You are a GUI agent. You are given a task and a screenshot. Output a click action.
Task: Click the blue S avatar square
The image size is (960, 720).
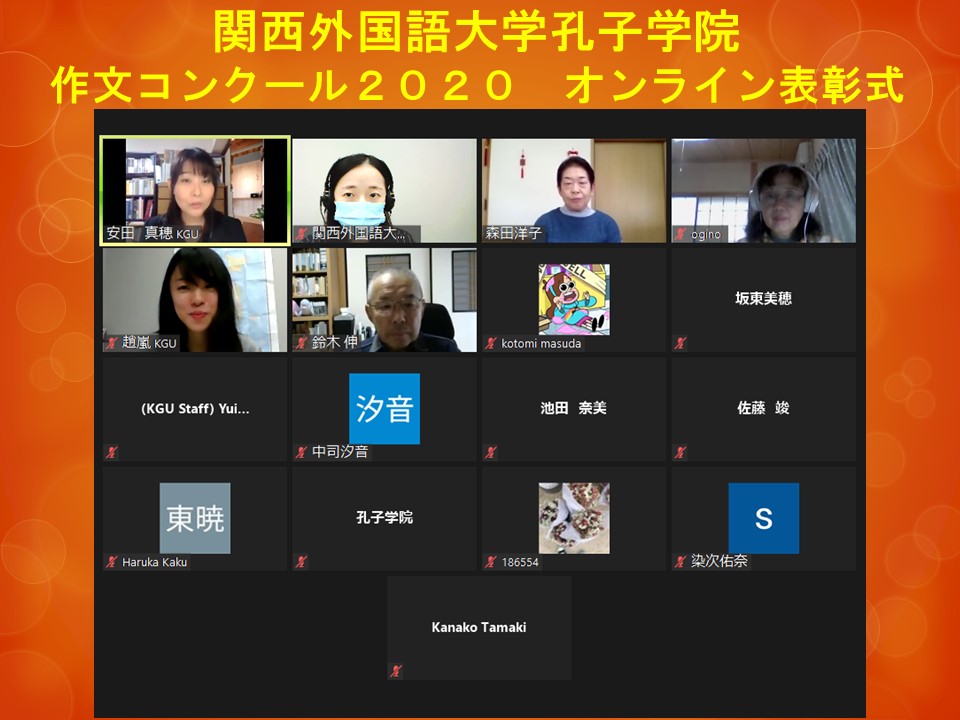tap(763, 518)
